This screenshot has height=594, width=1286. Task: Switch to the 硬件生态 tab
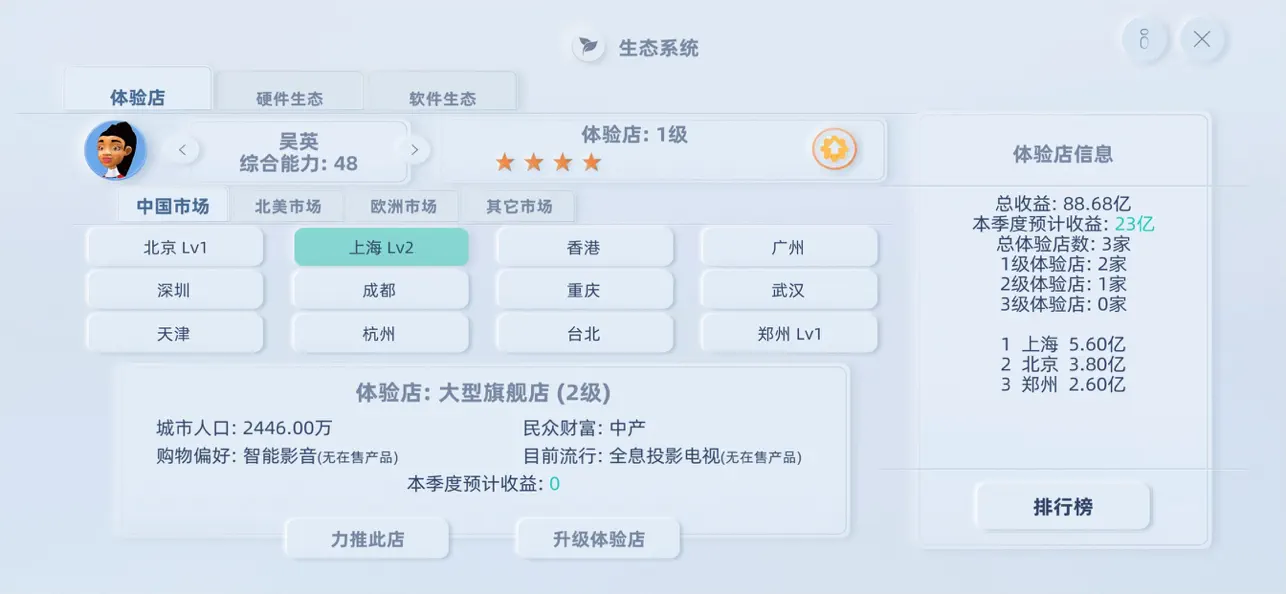(x=290, y=97)
